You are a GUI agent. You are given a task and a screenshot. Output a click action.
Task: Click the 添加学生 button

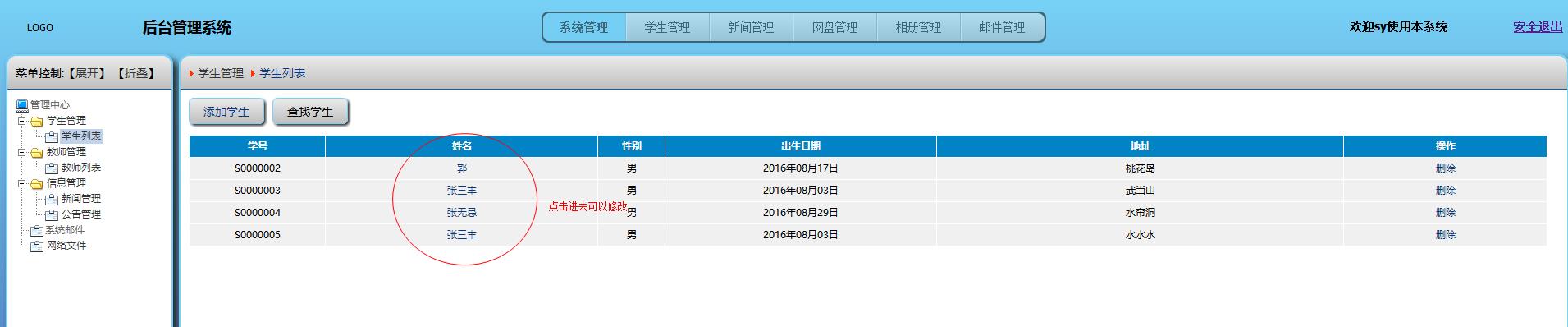[226, 112]
